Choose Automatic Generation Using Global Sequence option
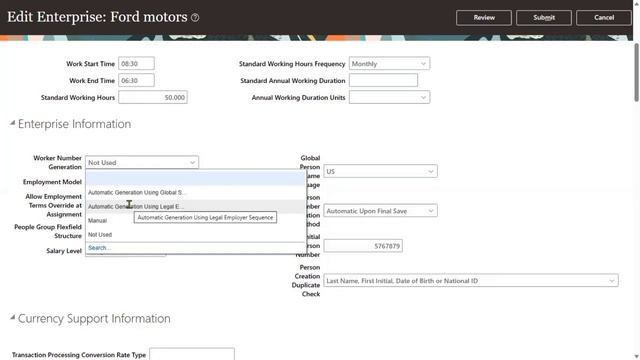 point(196,192)
